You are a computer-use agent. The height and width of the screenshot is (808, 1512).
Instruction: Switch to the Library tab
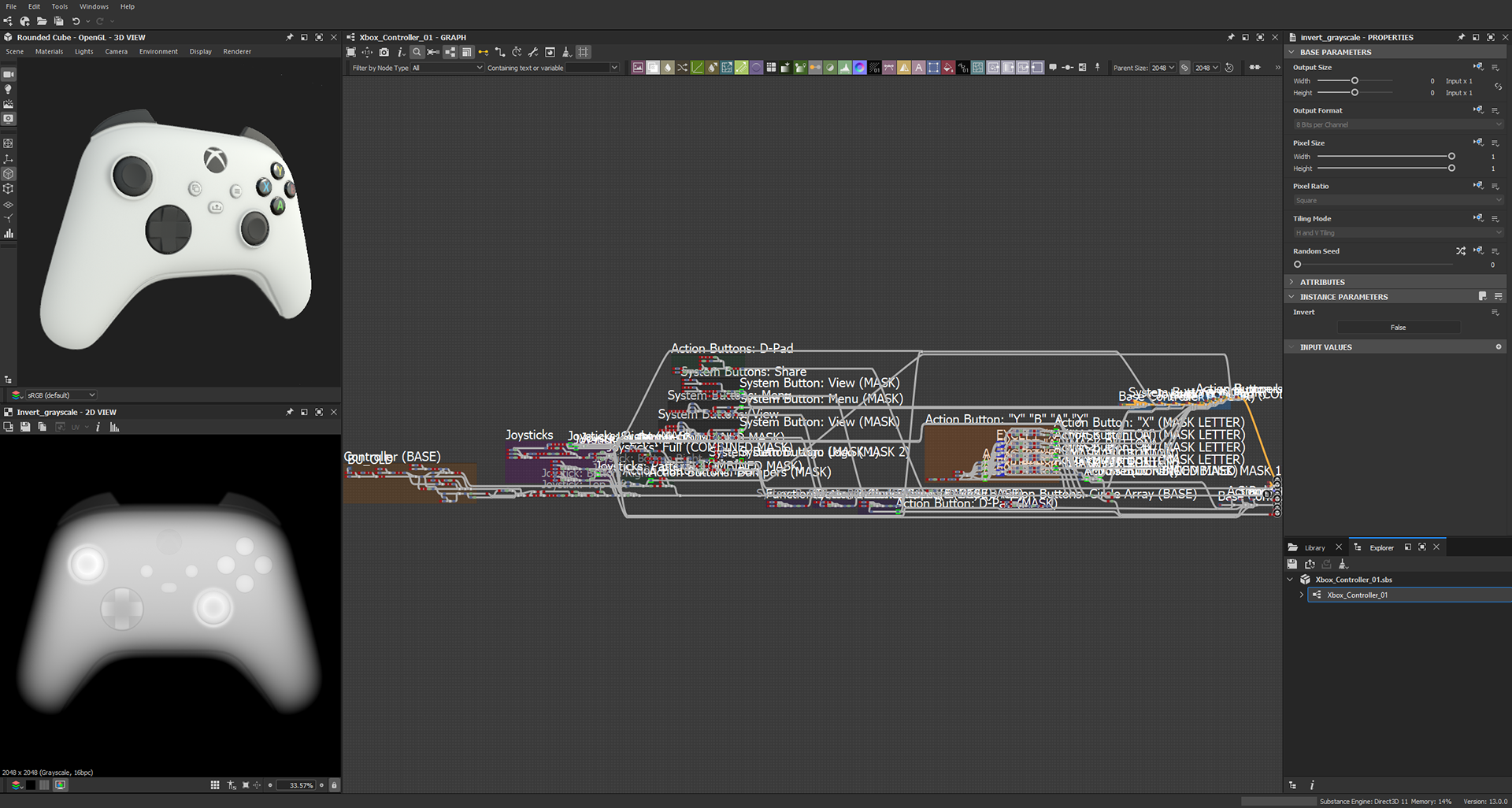(x=1314, y=547)
